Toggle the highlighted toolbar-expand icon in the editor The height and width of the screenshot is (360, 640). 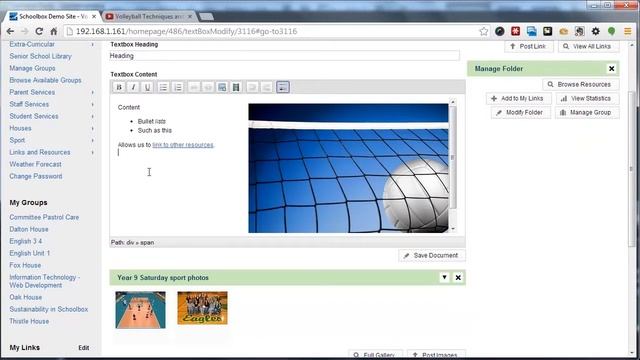(x=282, y=87)
